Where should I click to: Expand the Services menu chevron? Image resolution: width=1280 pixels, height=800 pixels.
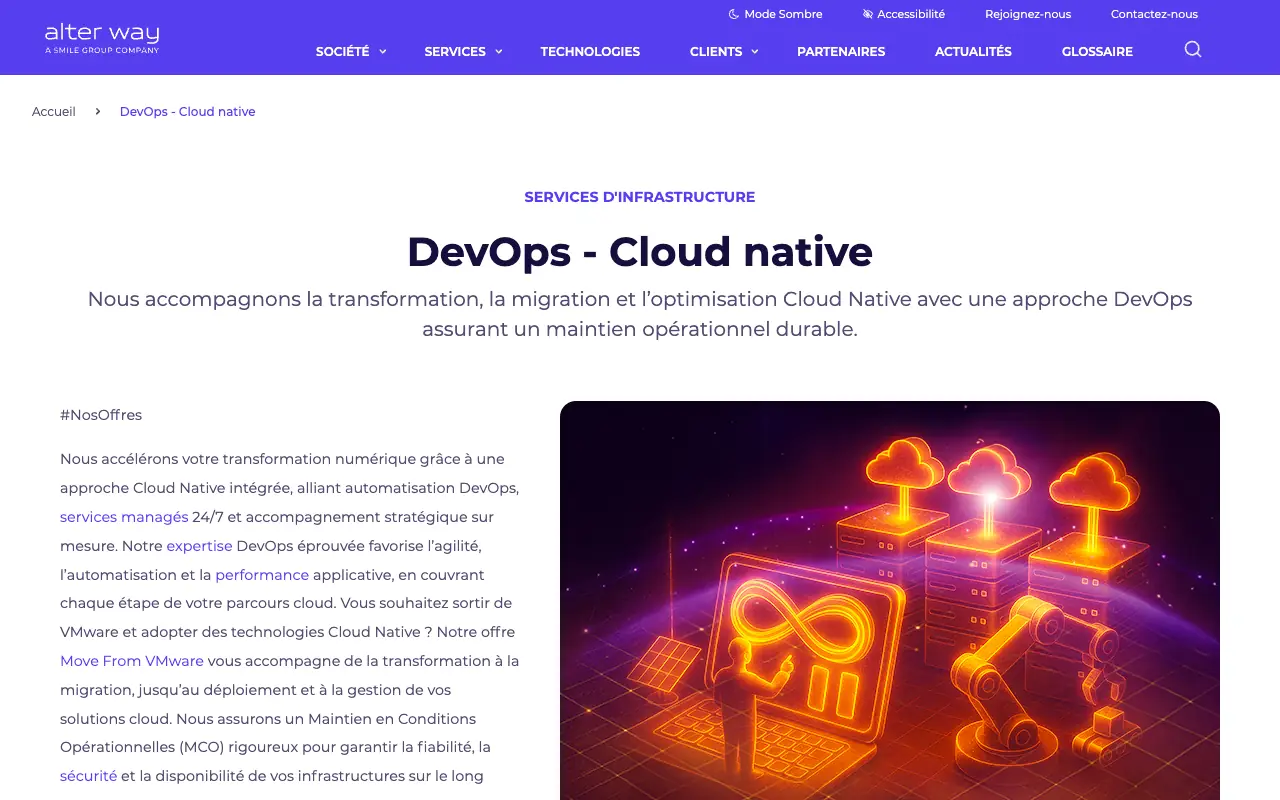[498, 52]
